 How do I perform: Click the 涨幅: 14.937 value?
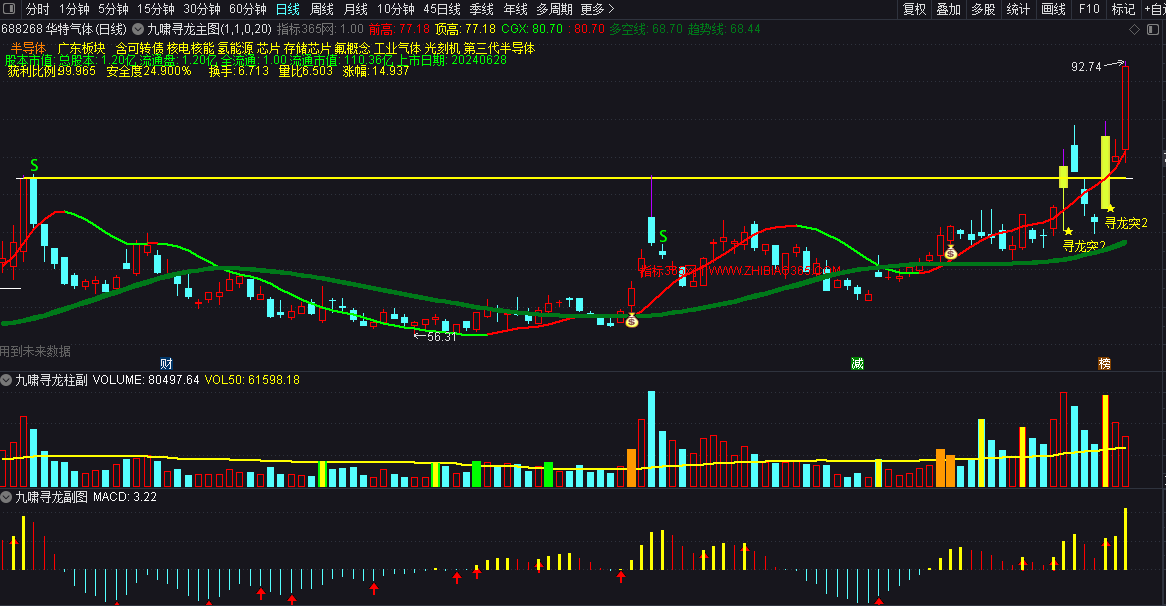click(376, 71)
